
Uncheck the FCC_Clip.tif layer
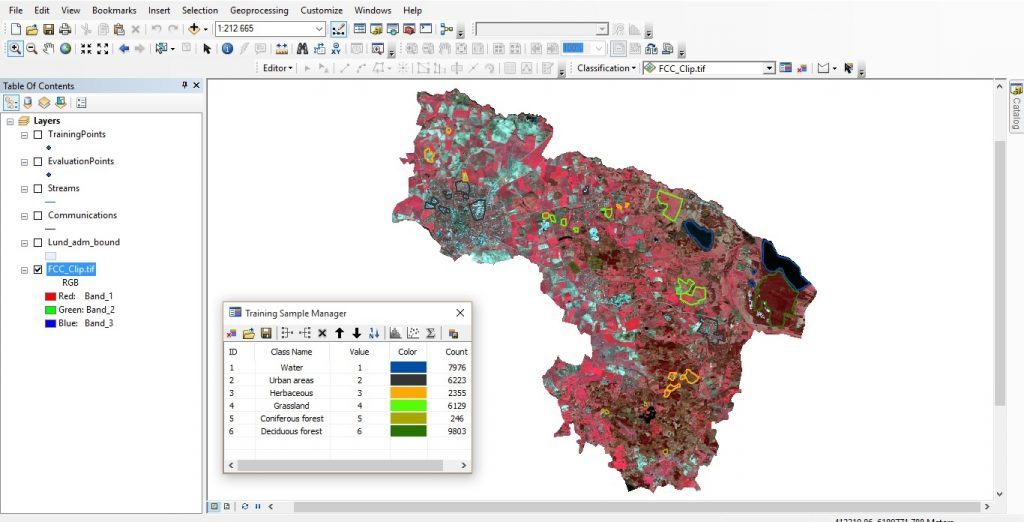(x=38, y=269)
